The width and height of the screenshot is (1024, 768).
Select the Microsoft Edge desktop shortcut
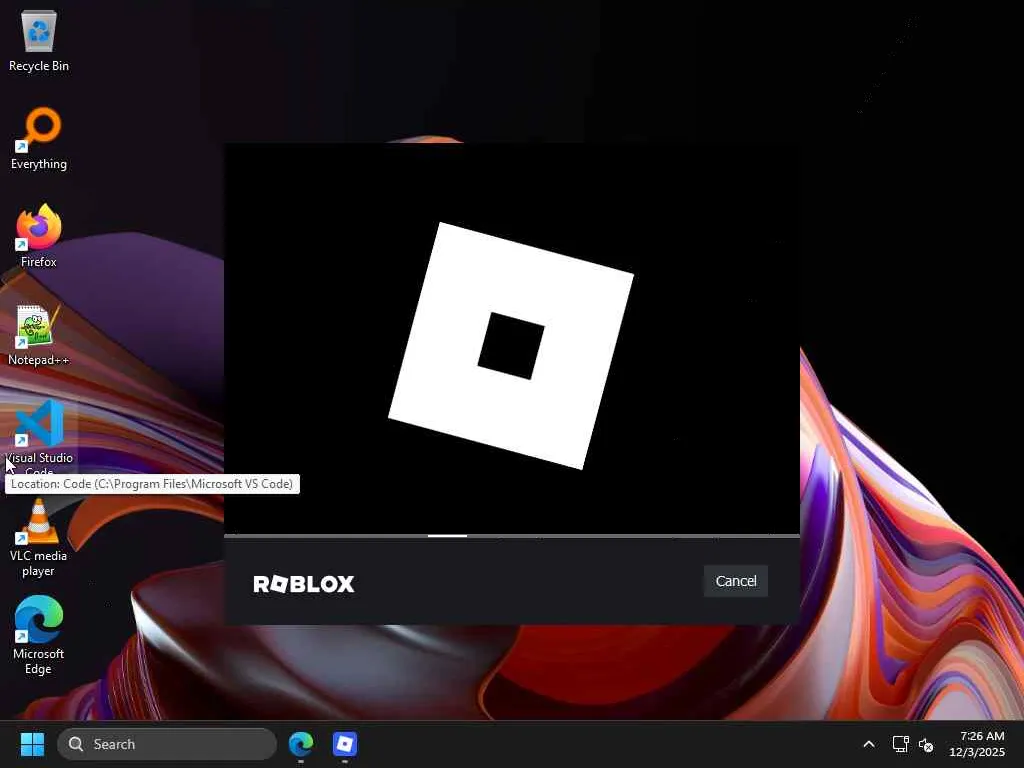point(39,635)
